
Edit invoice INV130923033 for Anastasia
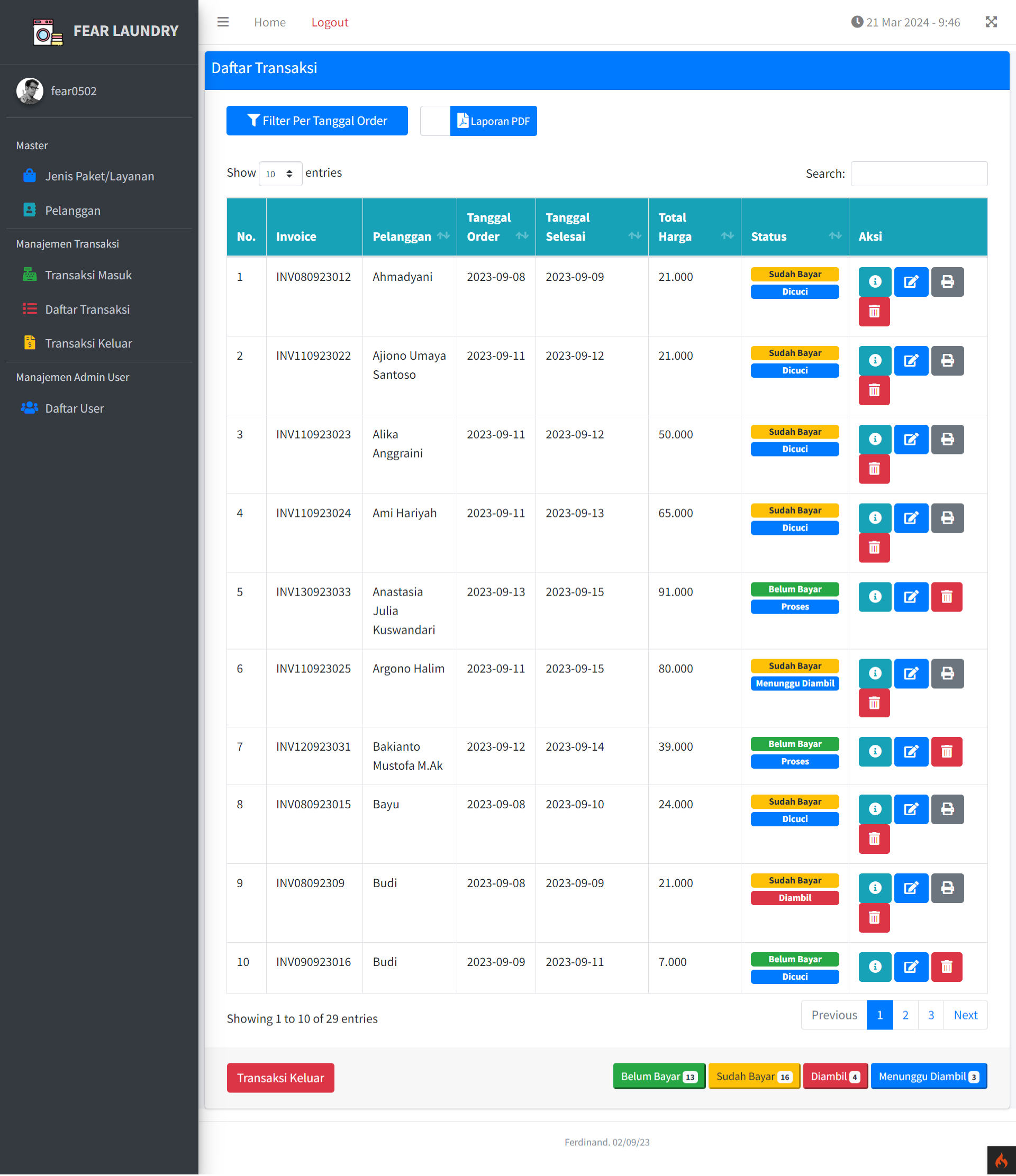pos(911,597)
